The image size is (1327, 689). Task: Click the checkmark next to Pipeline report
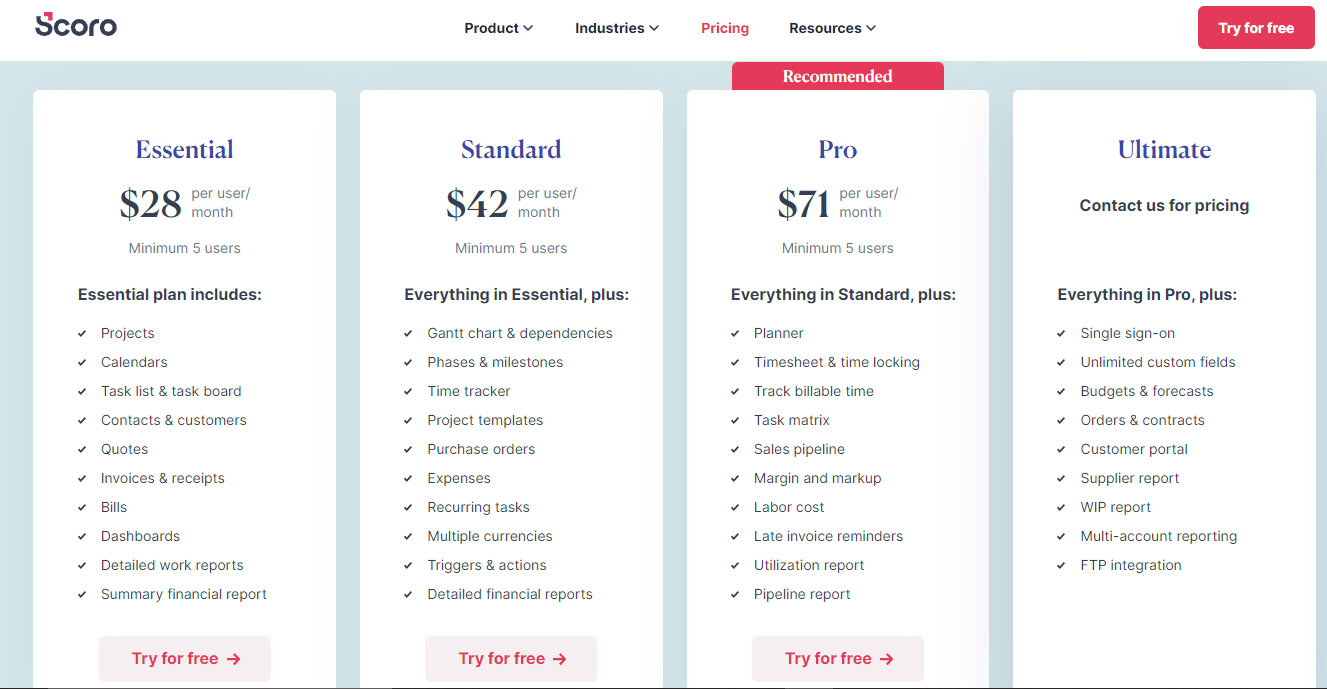tap(735, 594)
